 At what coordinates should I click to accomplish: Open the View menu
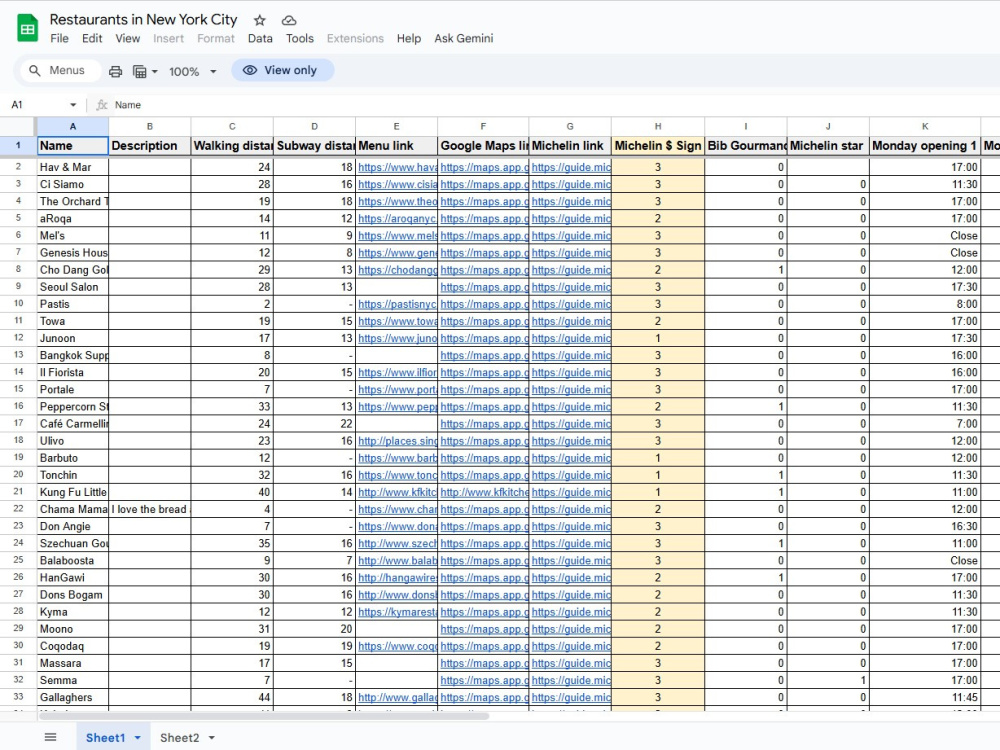(128, 38)
